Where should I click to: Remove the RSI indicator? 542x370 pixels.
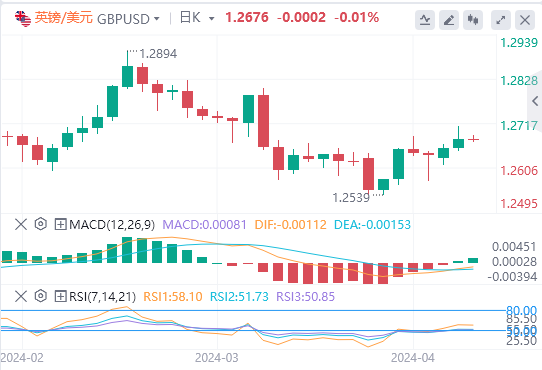21,296
